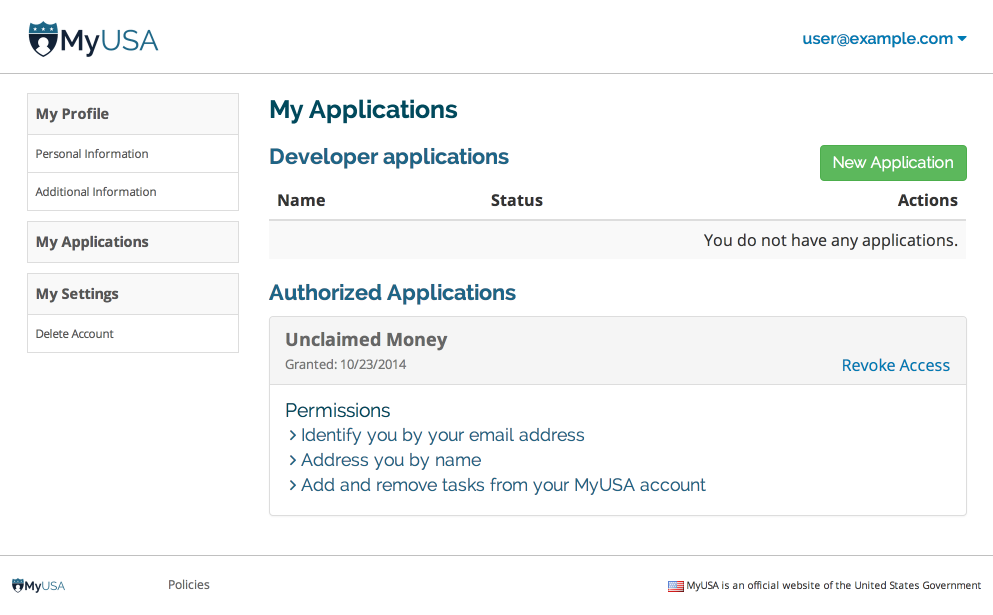Open Additional Information in sidebar
Image resolution: width=993 pixels, height=615 pixels.
[x=96, y=192]
